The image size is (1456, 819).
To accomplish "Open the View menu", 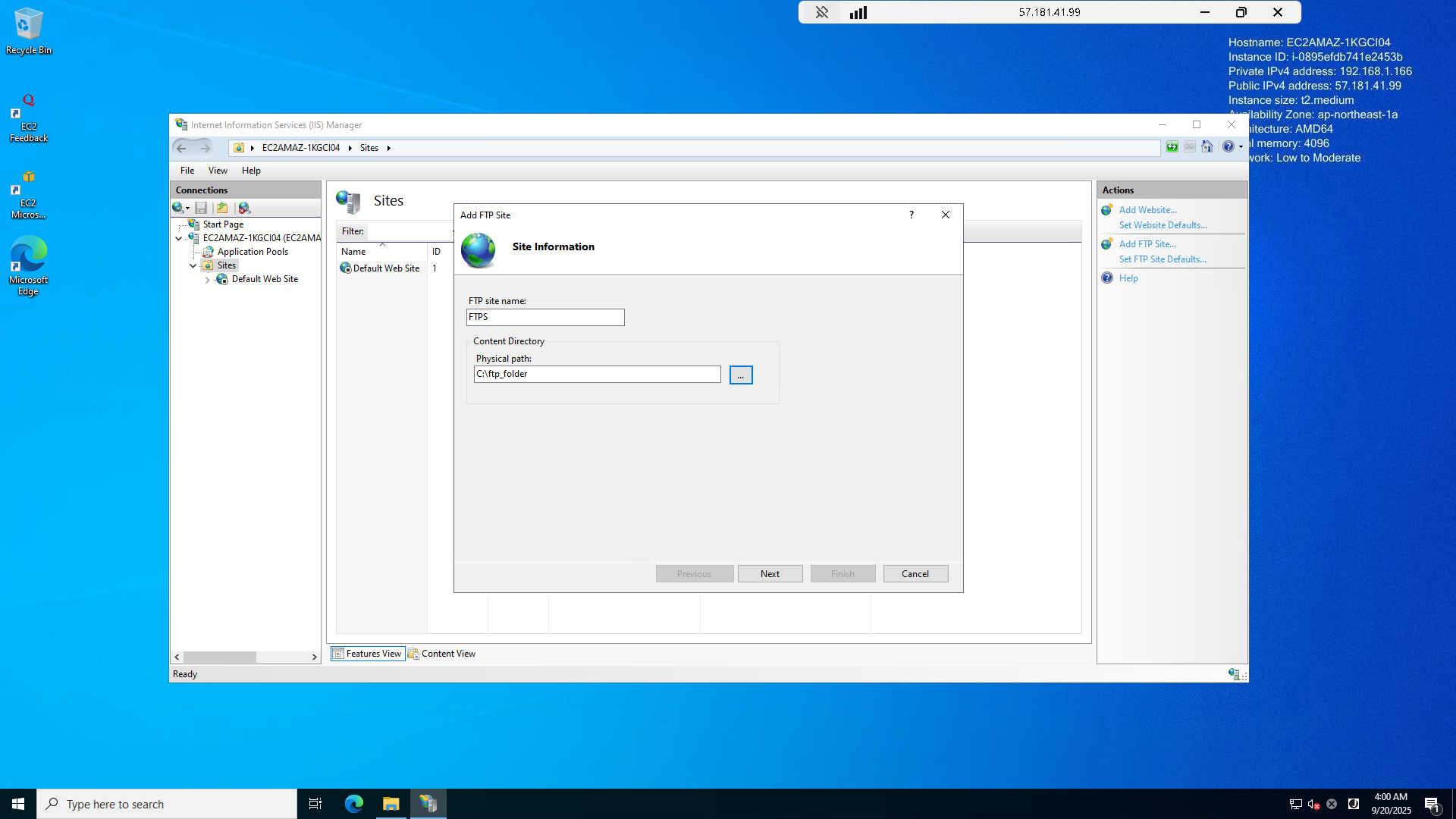I will pyautogui.click(x=218, y=171).
